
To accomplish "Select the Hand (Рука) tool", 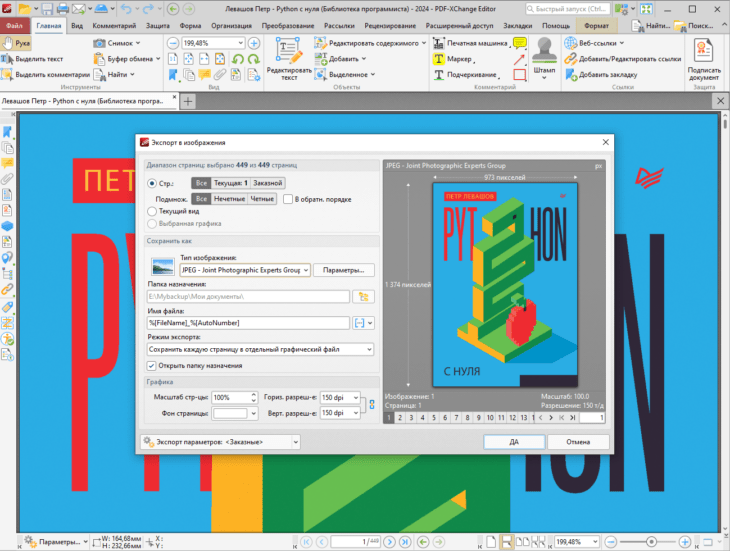I will pyautogui.click(x=16, y=43).
